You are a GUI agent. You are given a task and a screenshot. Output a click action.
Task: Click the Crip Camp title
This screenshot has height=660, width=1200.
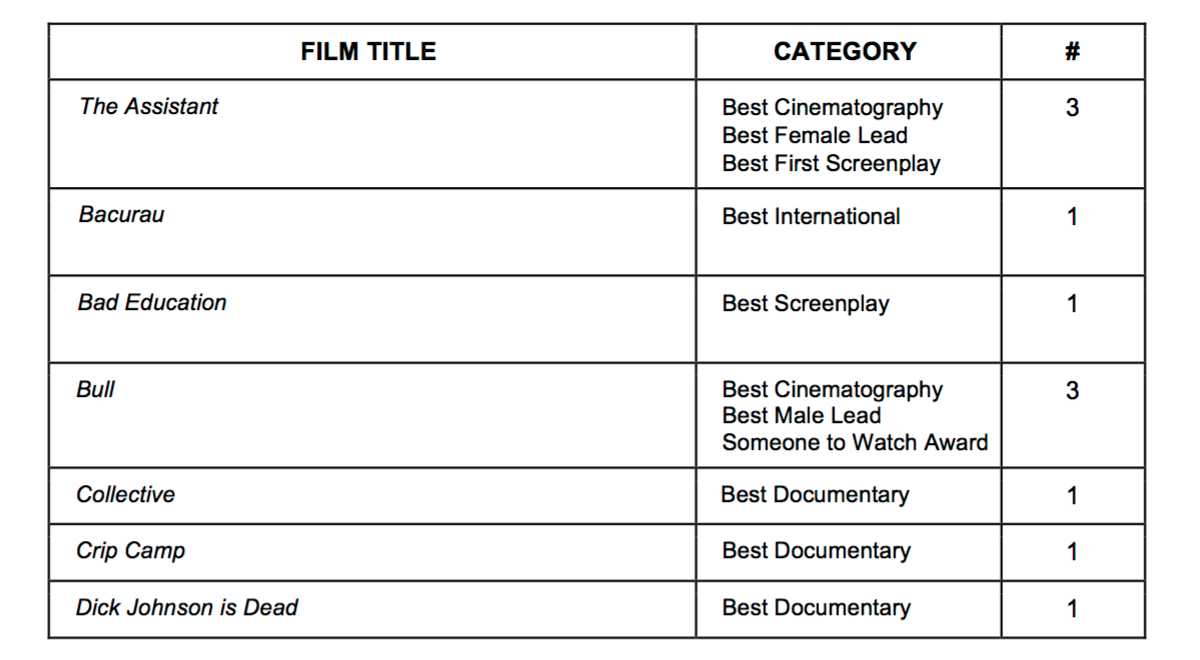point(130,551)
